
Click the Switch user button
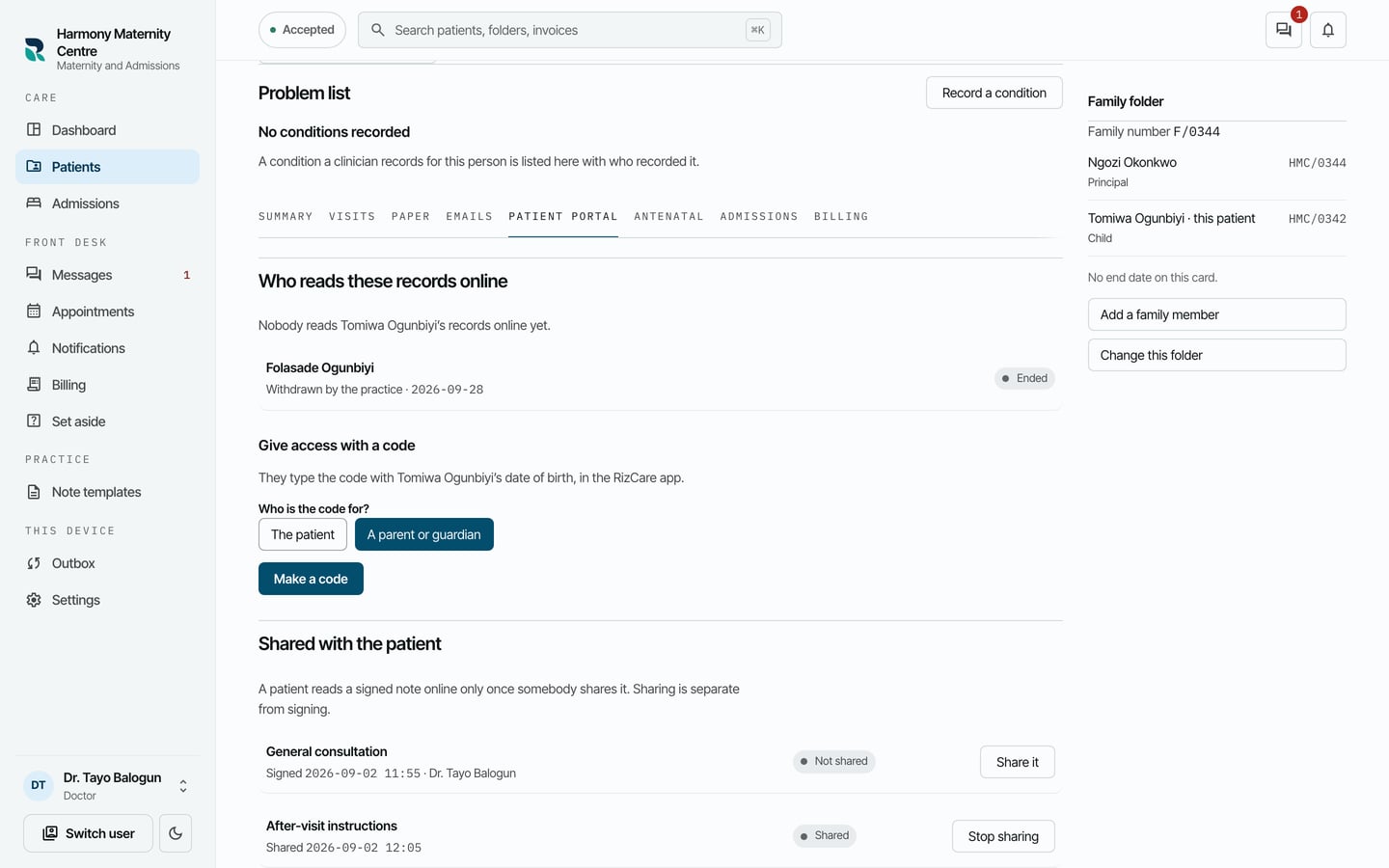(x=88, y=833)
